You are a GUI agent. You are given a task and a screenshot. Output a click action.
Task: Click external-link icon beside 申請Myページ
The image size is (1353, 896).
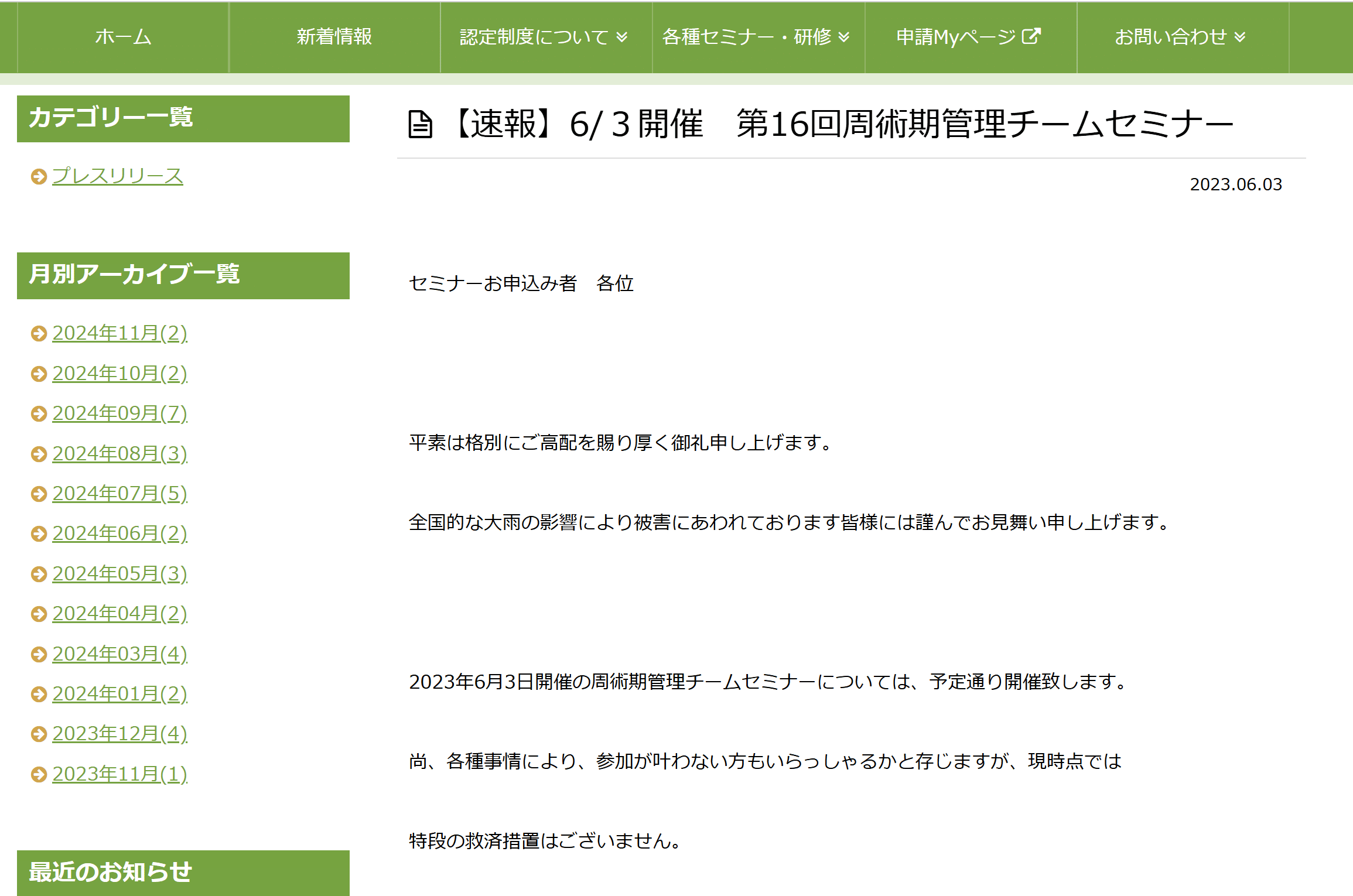coord(1031,36)
